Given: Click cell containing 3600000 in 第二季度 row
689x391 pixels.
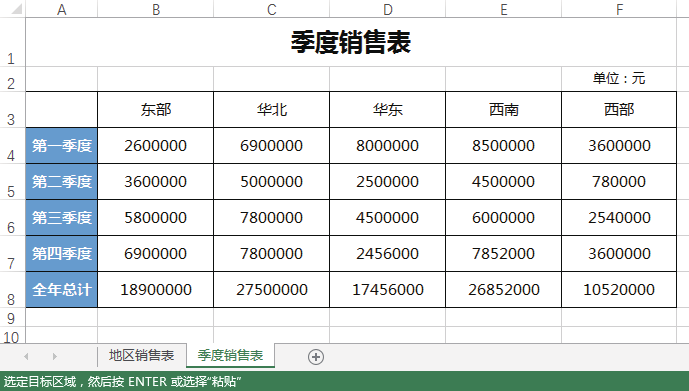Looking at the screenshot, I should coord(156,182).
